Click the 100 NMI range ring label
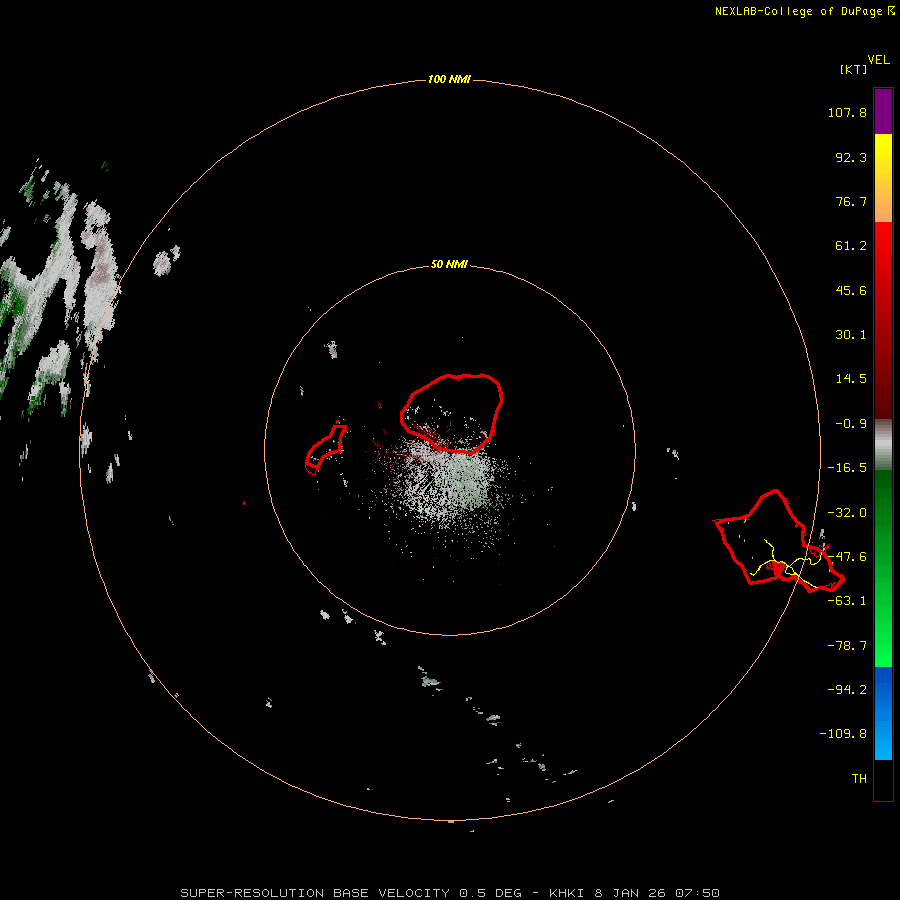Image resolution: width=900 pixels, height=900 pixels. tap(449, 79)
